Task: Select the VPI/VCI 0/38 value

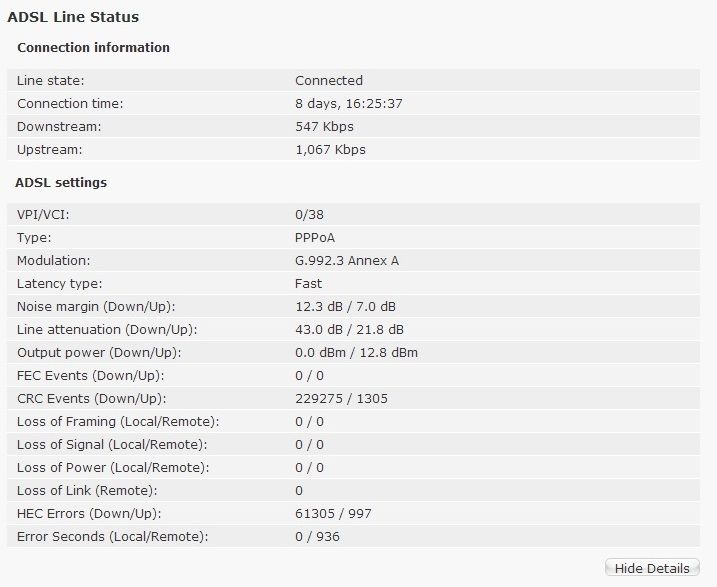Action: point(309,214)
